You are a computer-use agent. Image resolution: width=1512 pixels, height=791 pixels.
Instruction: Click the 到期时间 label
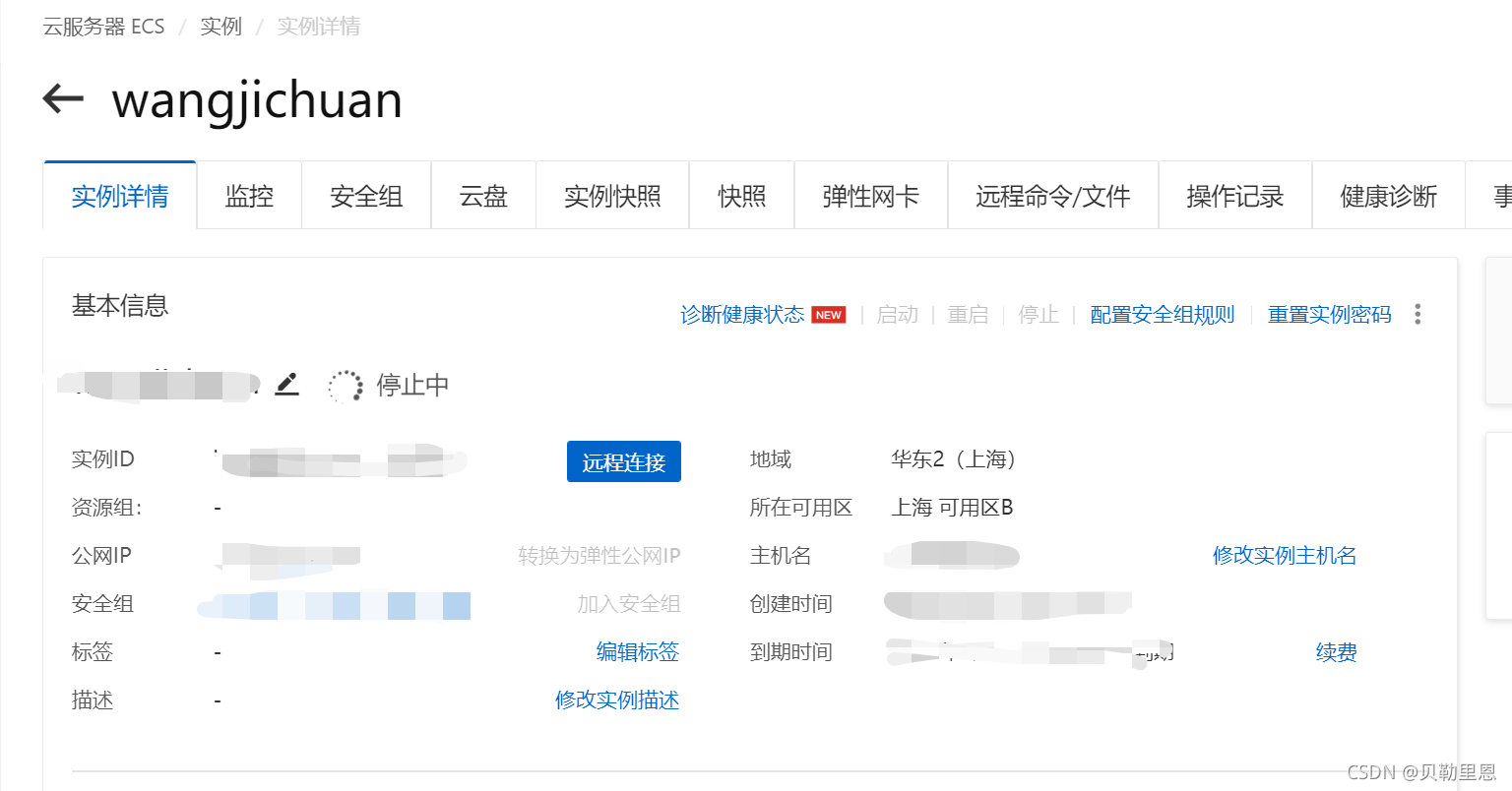[x=790, y=652]
